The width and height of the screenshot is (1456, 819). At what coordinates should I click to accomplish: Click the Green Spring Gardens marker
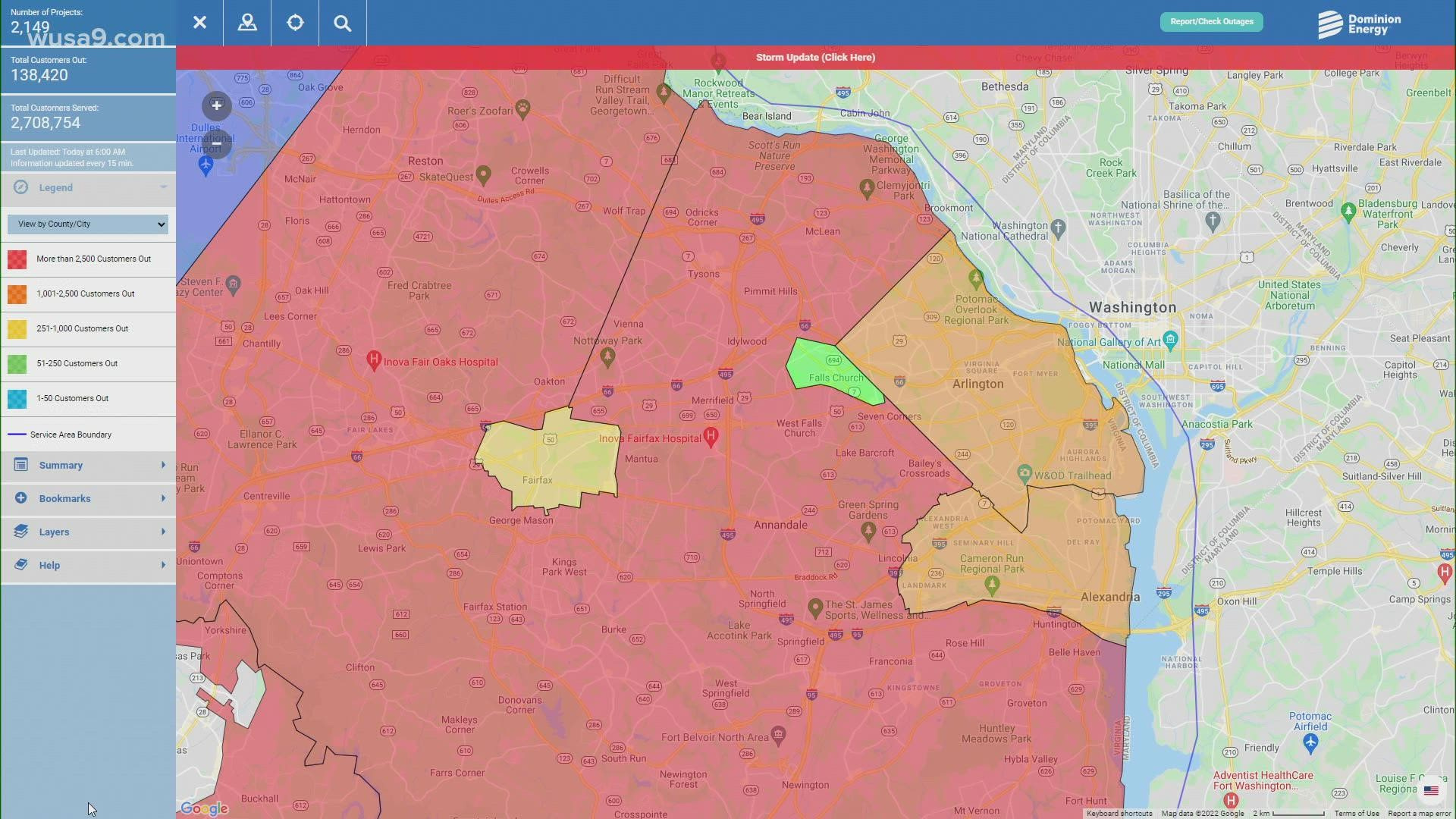(868, 532)
